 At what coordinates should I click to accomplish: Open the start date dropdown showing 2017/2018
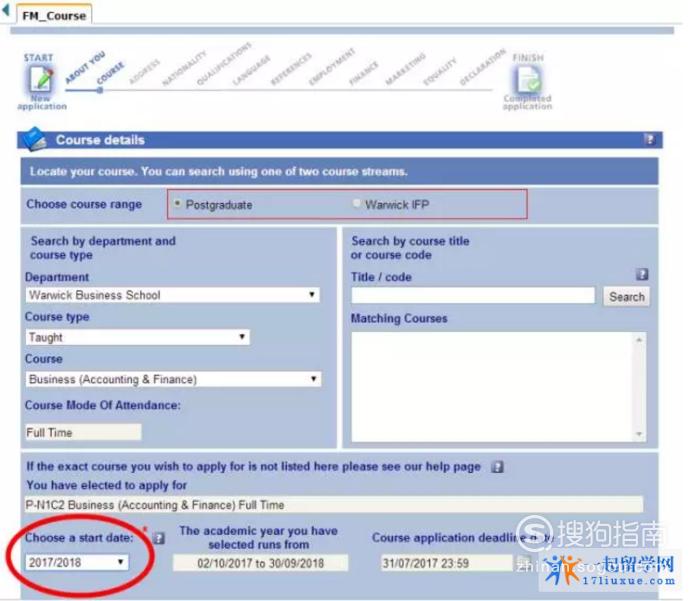(77, 562)
